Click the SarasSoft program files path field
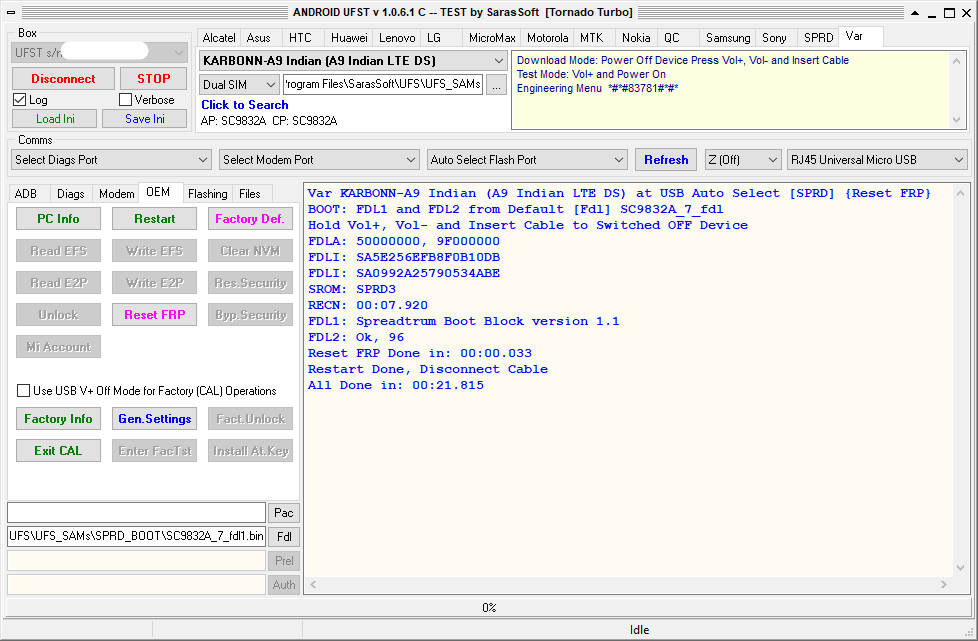Image resolution: width=978 pixels, height=641 pixels. tap(383, 85)
